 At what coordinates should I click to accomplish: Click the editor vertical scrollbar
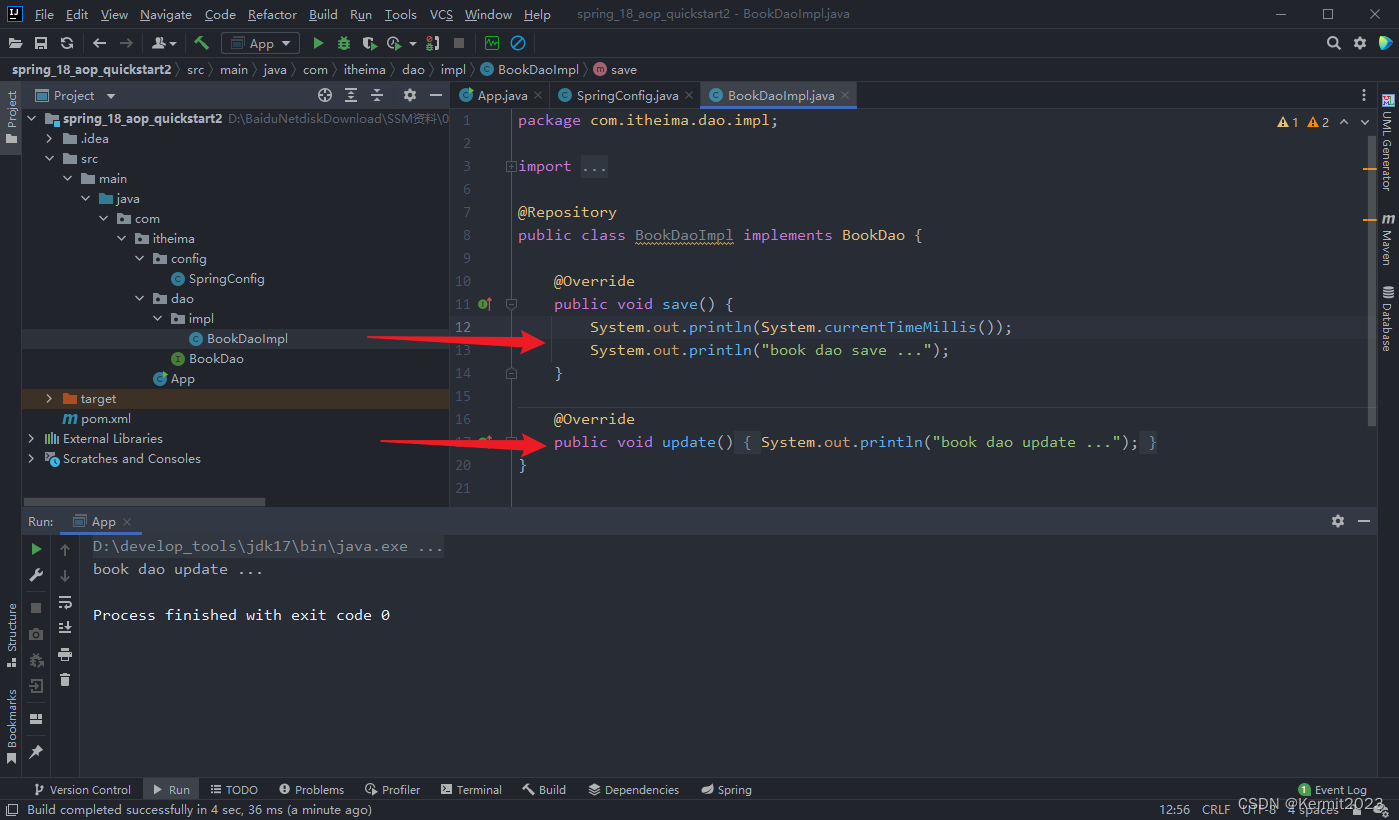point(1371,280)
